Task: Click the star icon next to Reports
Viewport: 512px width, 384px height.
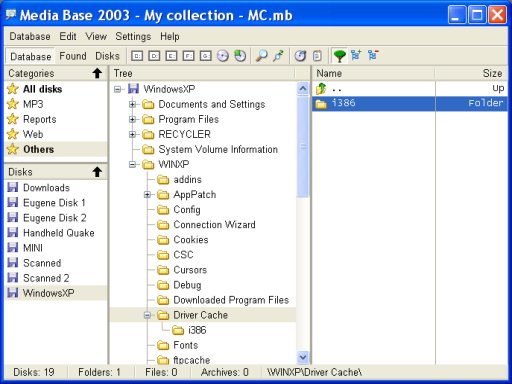Action: coord(13,119)
